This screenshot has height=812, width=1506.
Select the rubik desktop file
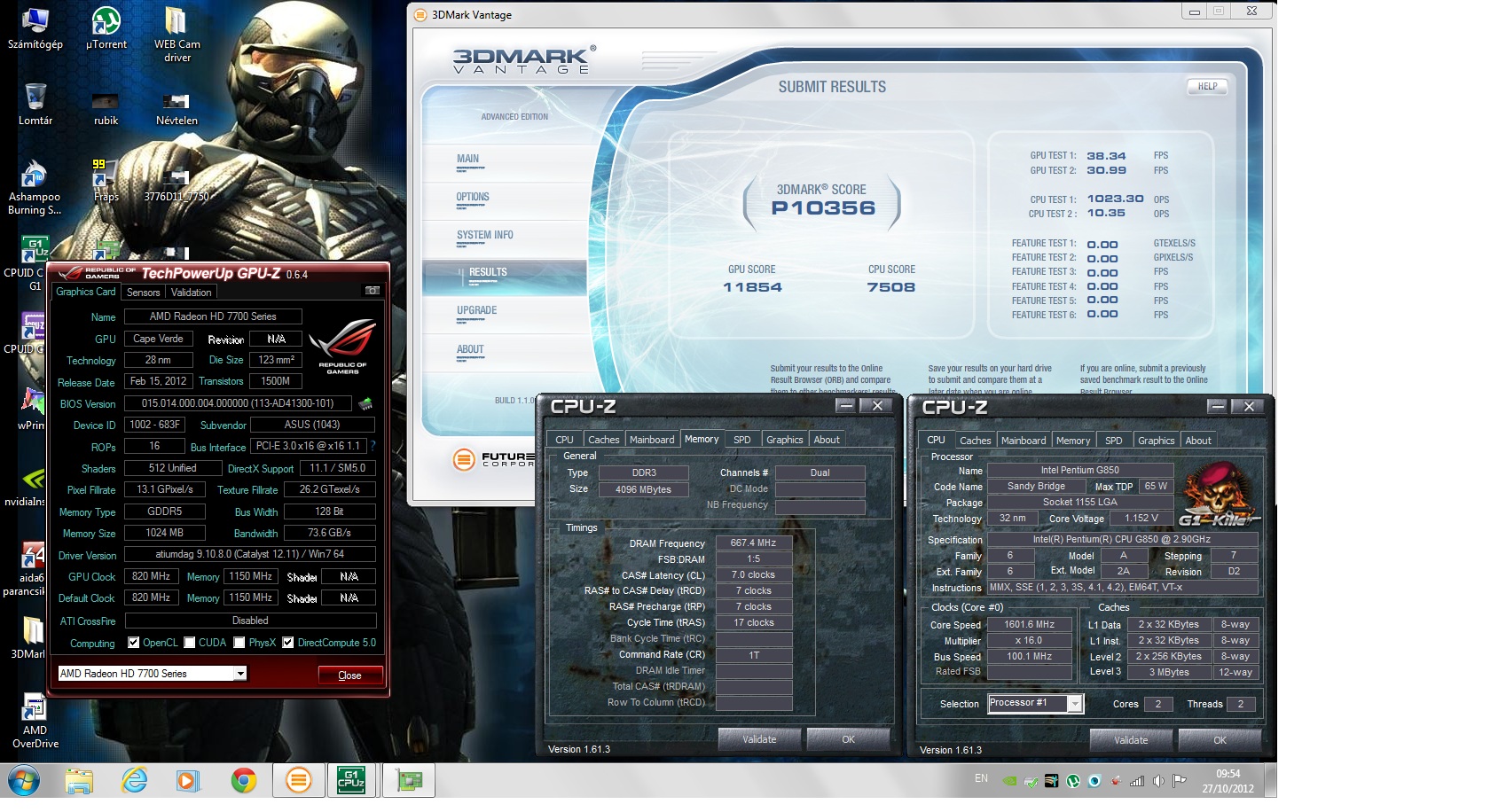[x=106, y=109]
